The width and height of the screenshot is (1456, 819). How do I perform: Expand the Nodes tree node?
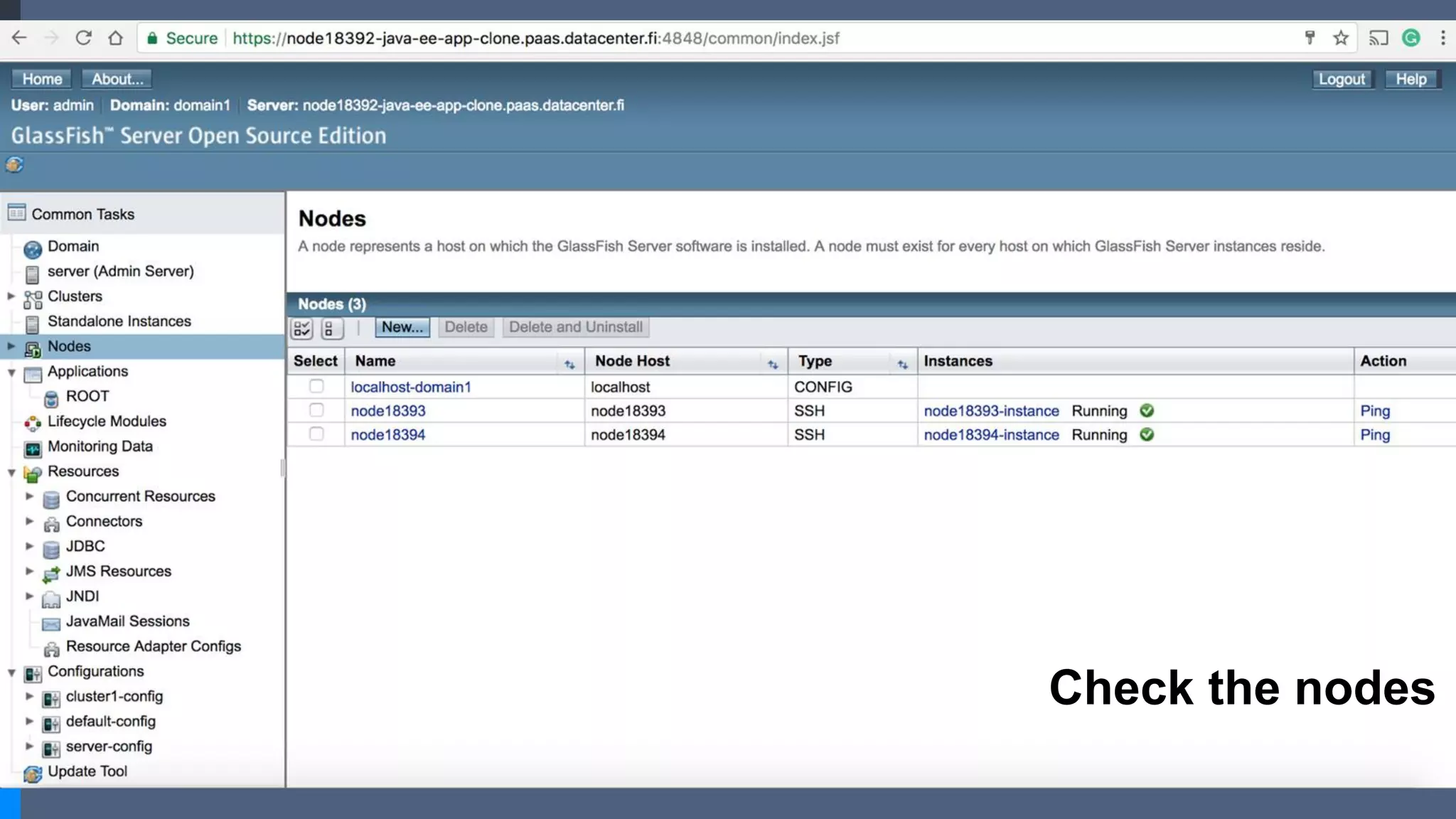(11, 346)
